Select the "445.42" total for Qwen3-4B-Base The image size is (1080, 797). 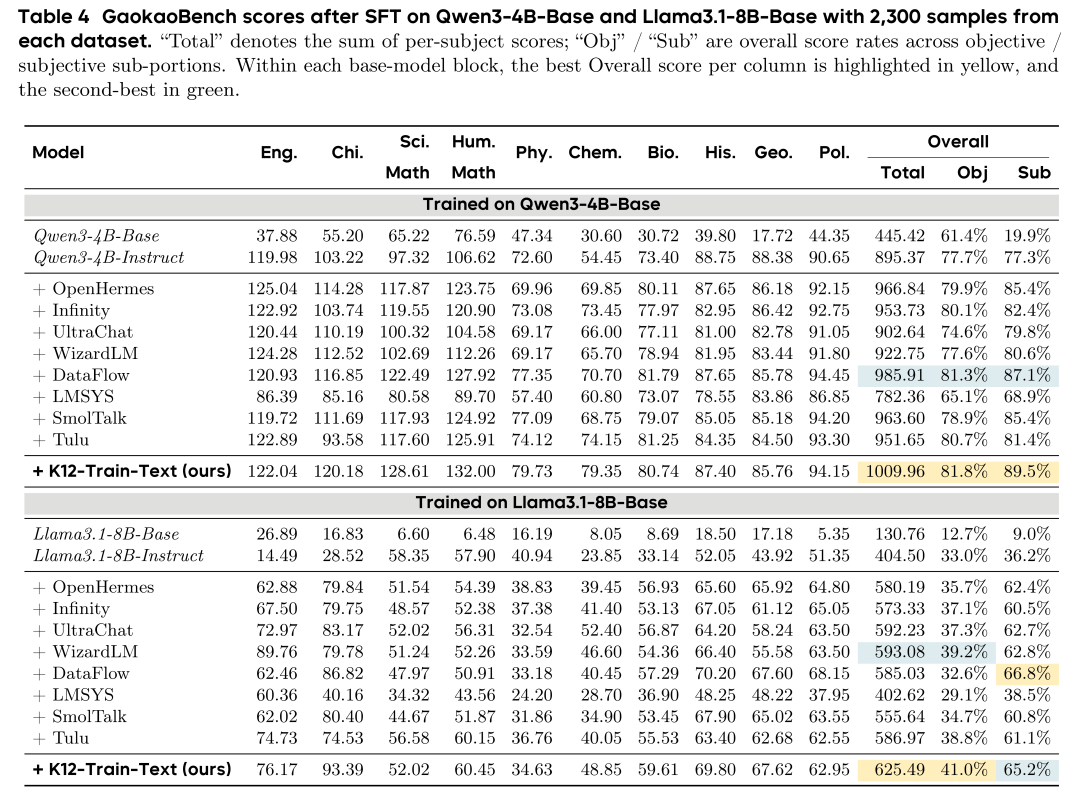900,236
